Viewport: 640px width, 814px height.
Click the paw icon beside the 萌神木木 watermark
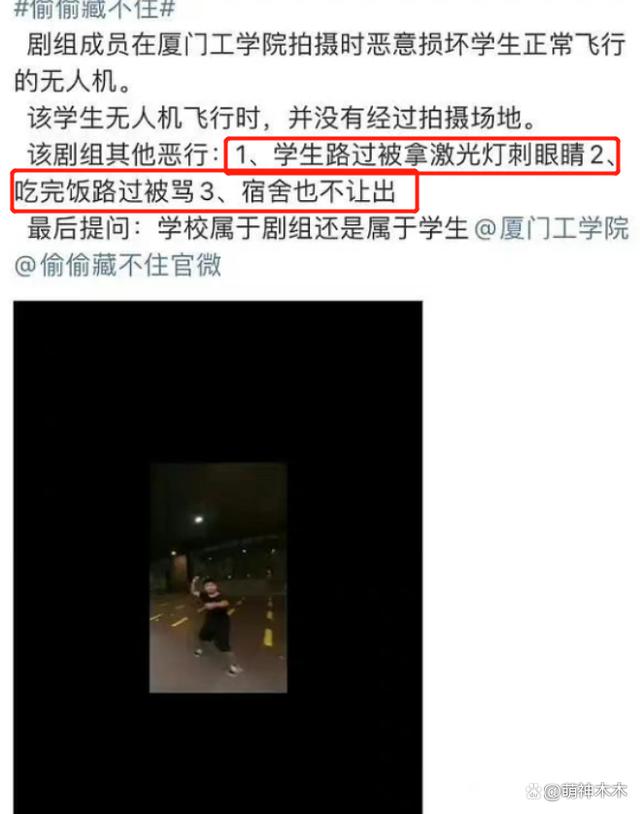[x=534, y=791]
